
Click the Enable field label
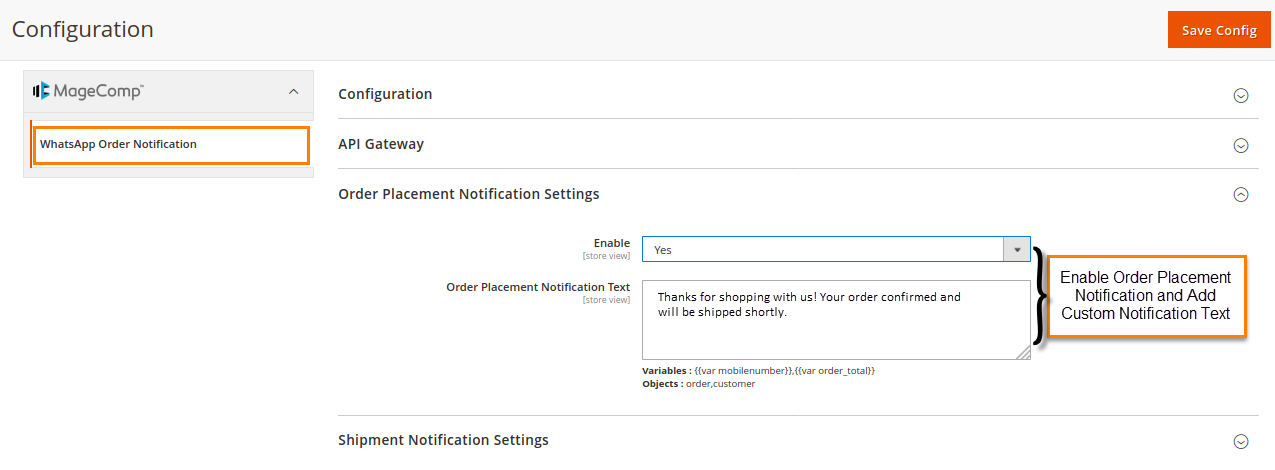[611, 243]
